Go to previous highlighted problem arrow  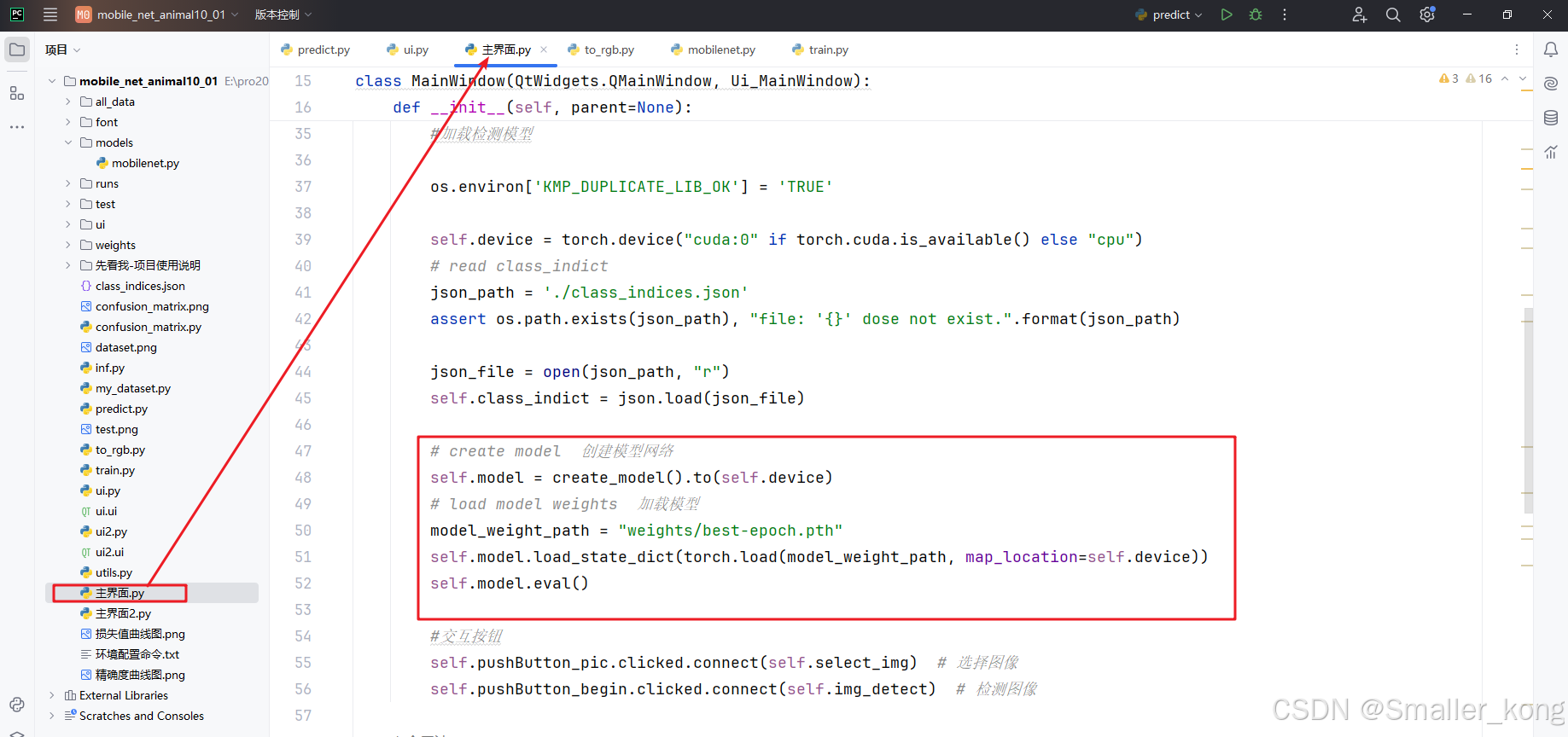click(1505, 78)
